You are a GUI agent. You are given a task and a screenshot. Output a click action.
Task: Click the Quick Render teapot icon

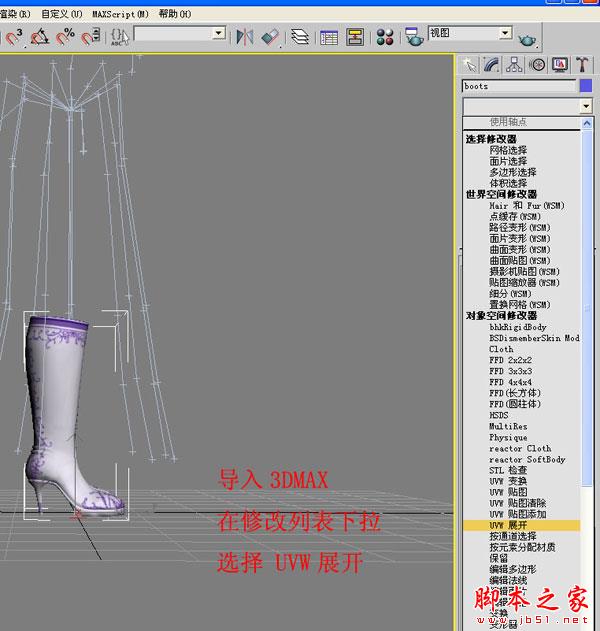click(x=527, y=40)
